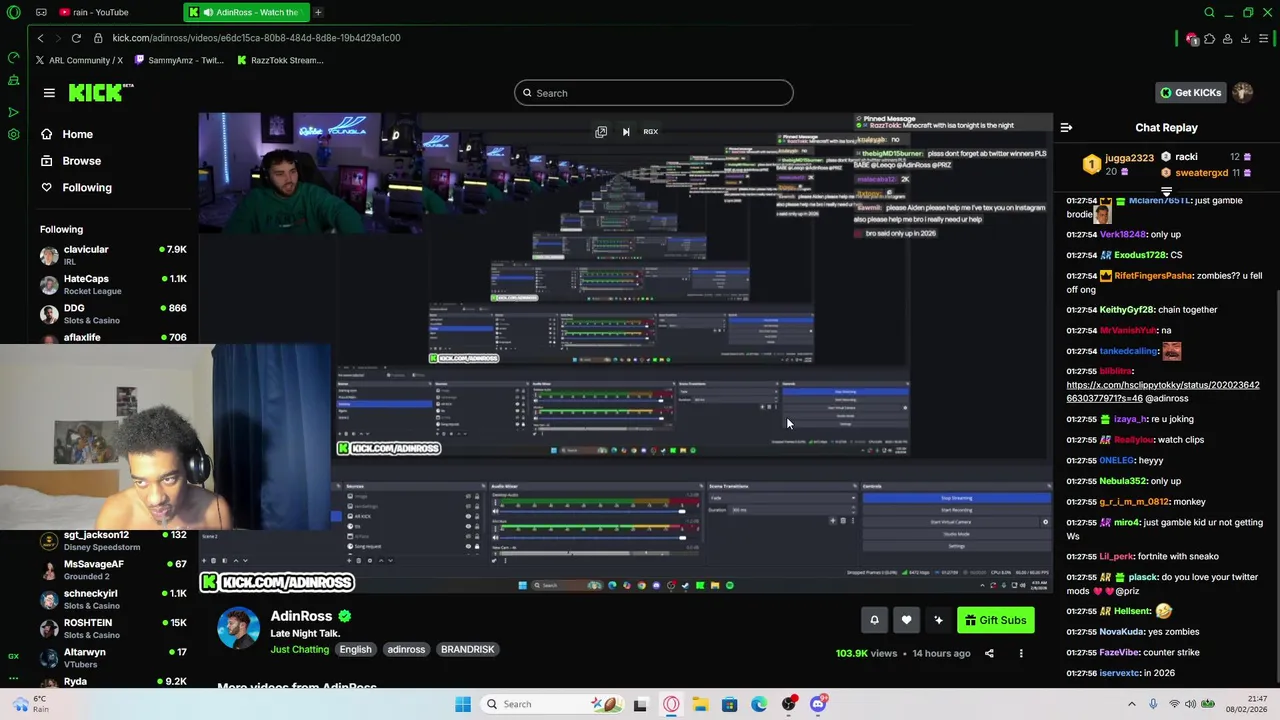The width and height of the screenshot is (1280, 720).
Task: Open ROSHTEIN channel in sidebar
Action: [x=113, y=628]
